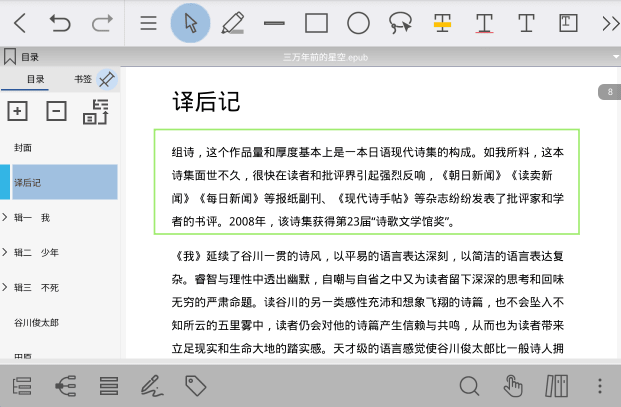Expand the 辑三 不死 section
This screenshot has width=621, height=407.
5,287
